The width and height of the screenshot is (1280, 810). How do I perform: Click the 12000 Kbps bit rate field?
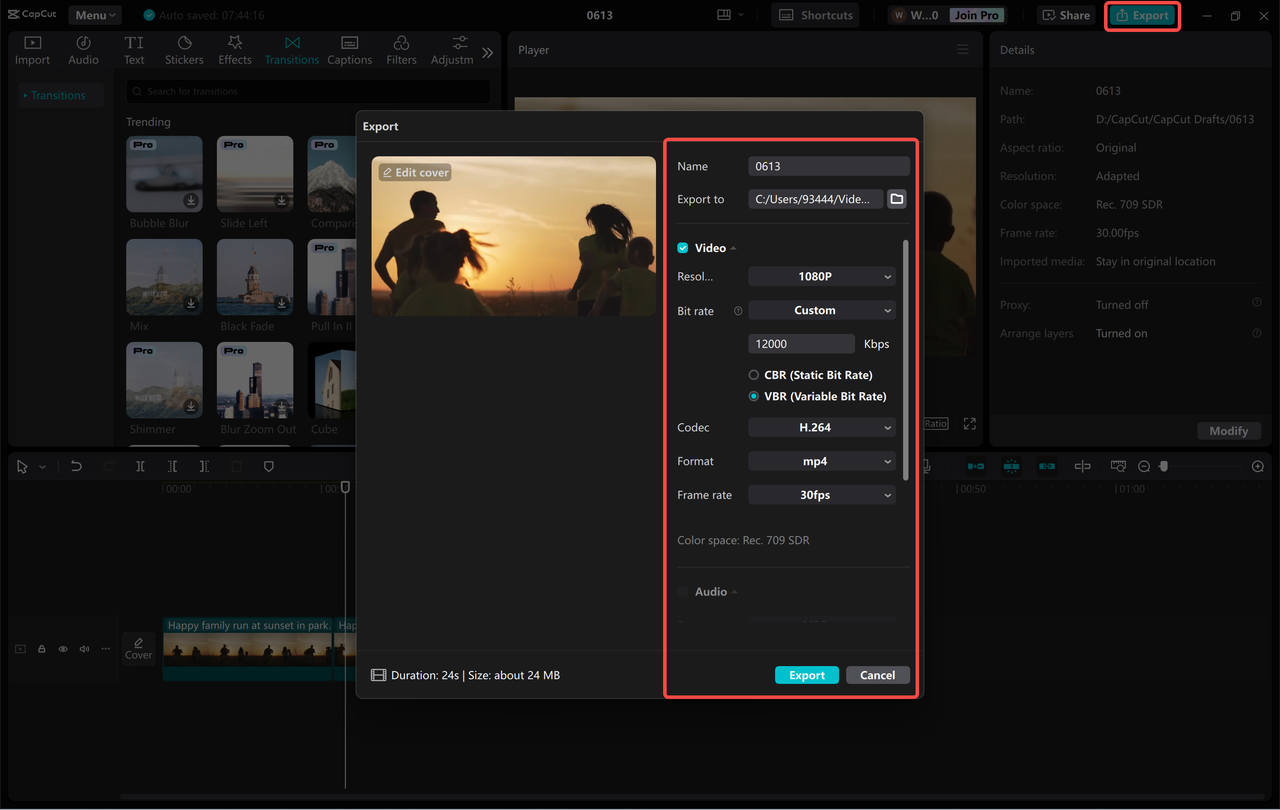pyautogui.click(x=802, y=343)
